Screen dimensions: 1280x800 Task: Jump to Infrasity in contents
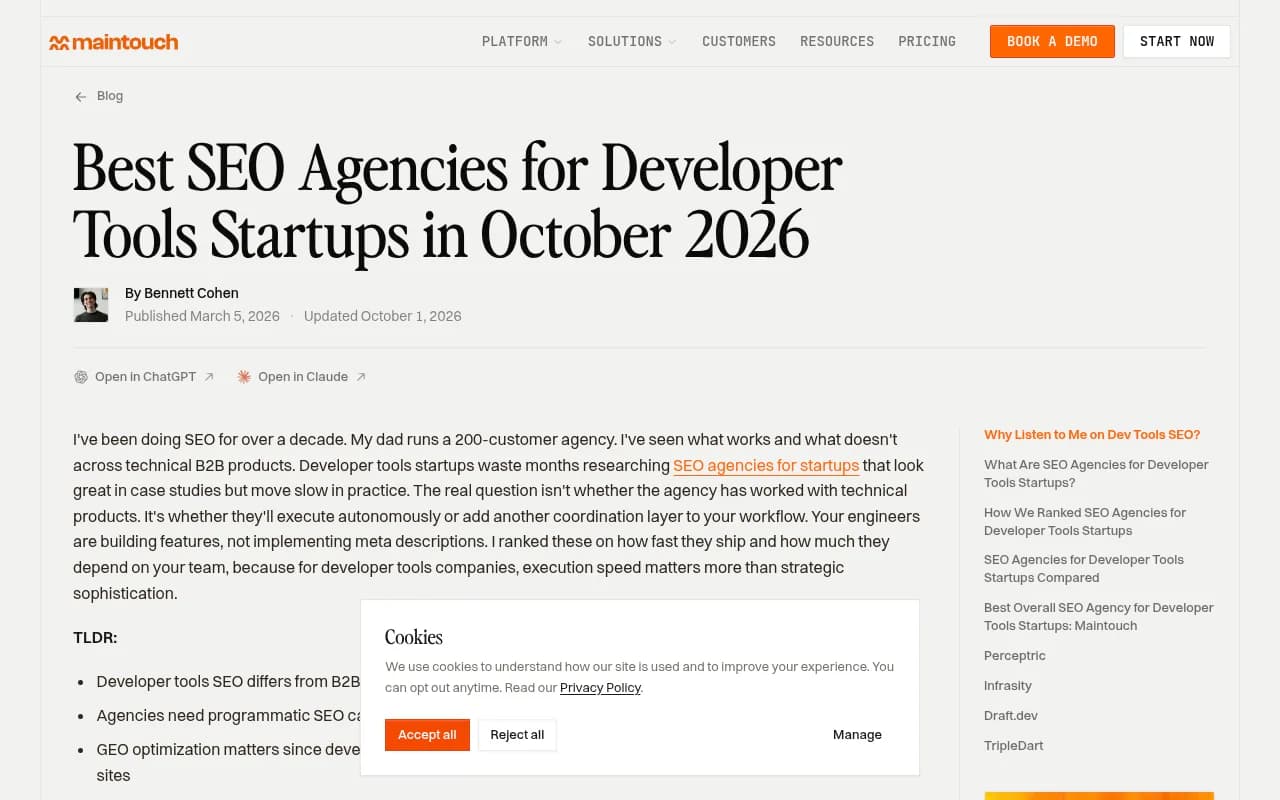pyautogui.click(x=1008, y=686)
